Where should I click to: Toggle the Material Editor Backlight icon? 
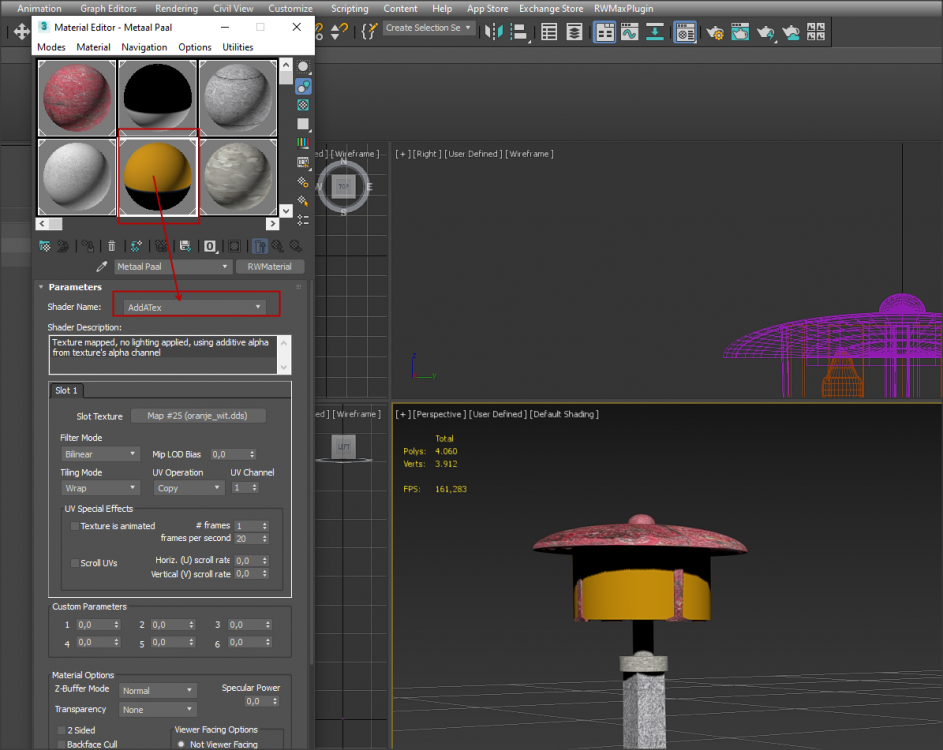[303, 87]
